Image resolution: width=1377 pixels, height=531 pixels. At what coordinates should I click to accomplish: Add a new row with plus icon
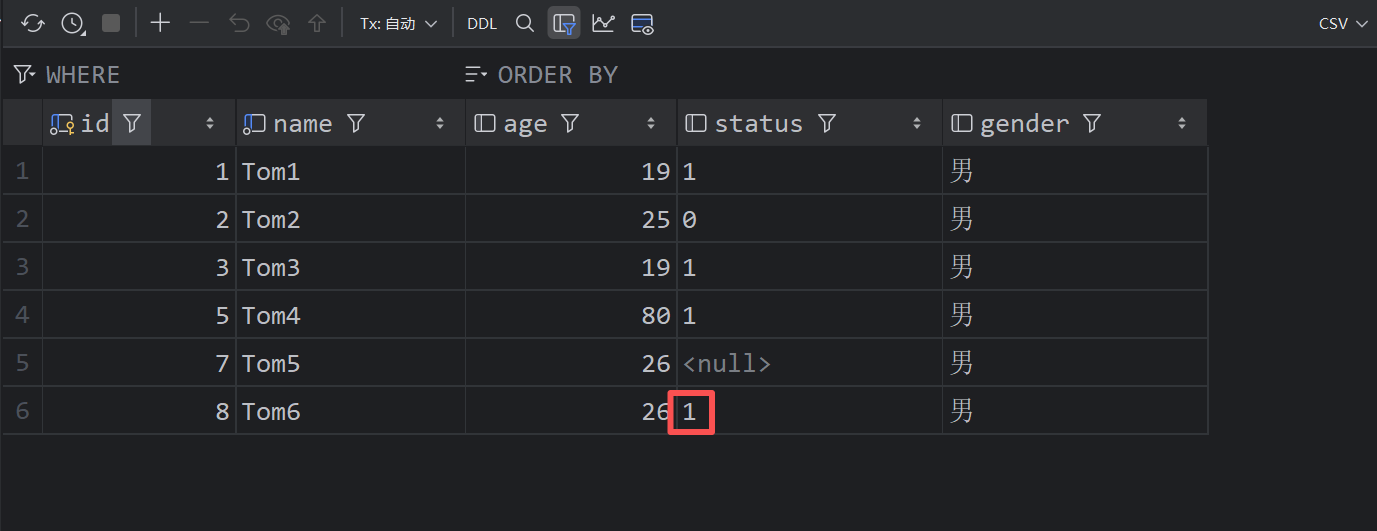click(160, 23)
